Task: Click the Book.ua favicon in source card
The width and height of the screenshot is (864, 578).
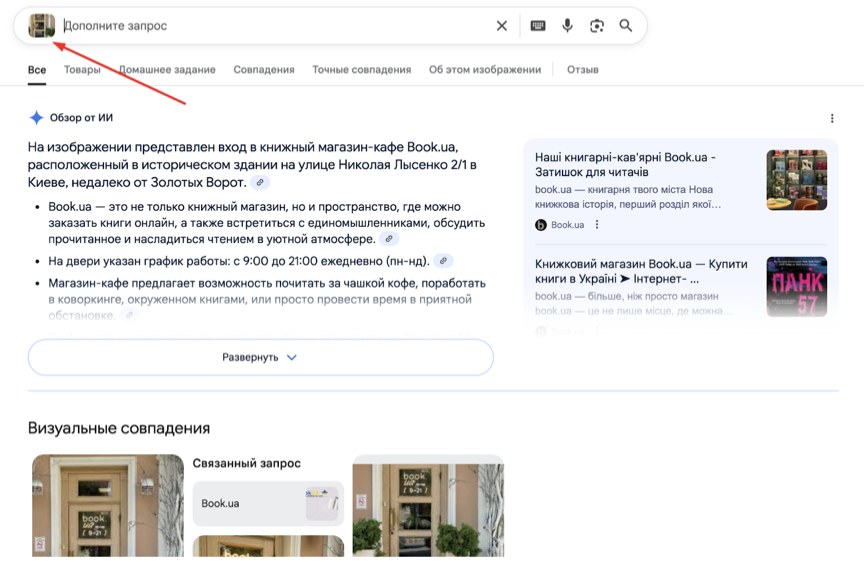Action: (x=541, y=225)
